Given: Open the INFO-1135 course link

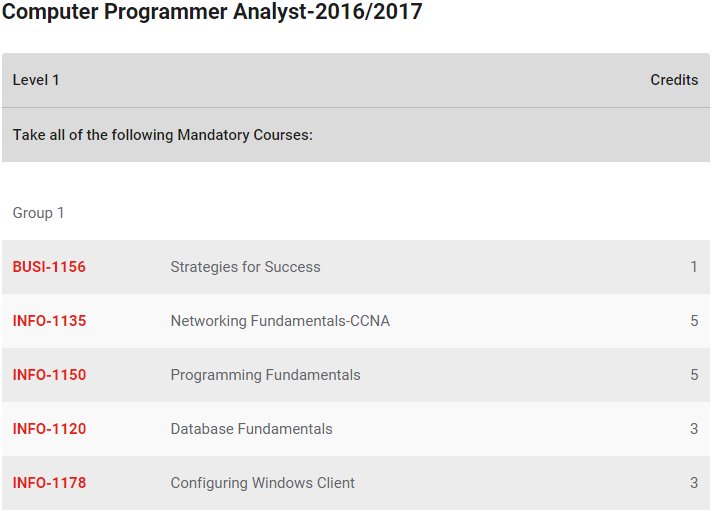Looking at the screenshot, I should click(49, 321).
